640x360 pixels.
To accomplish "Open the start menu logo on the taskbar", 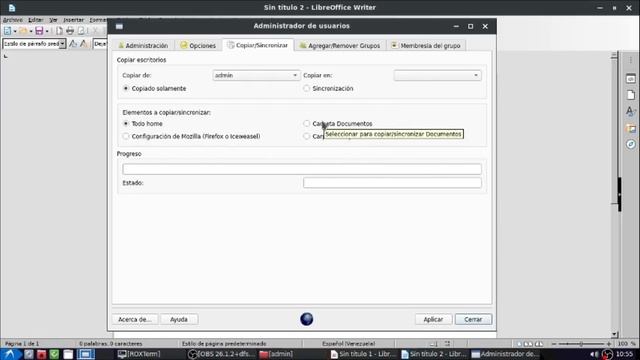I will point(10,354).
